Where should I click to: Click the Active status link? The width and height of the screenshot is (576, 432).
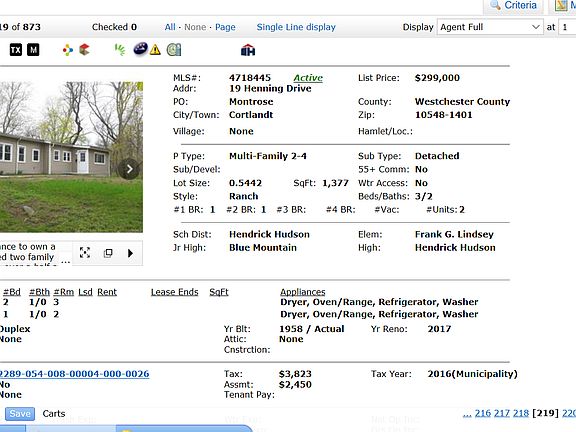(x=308, y=78)
